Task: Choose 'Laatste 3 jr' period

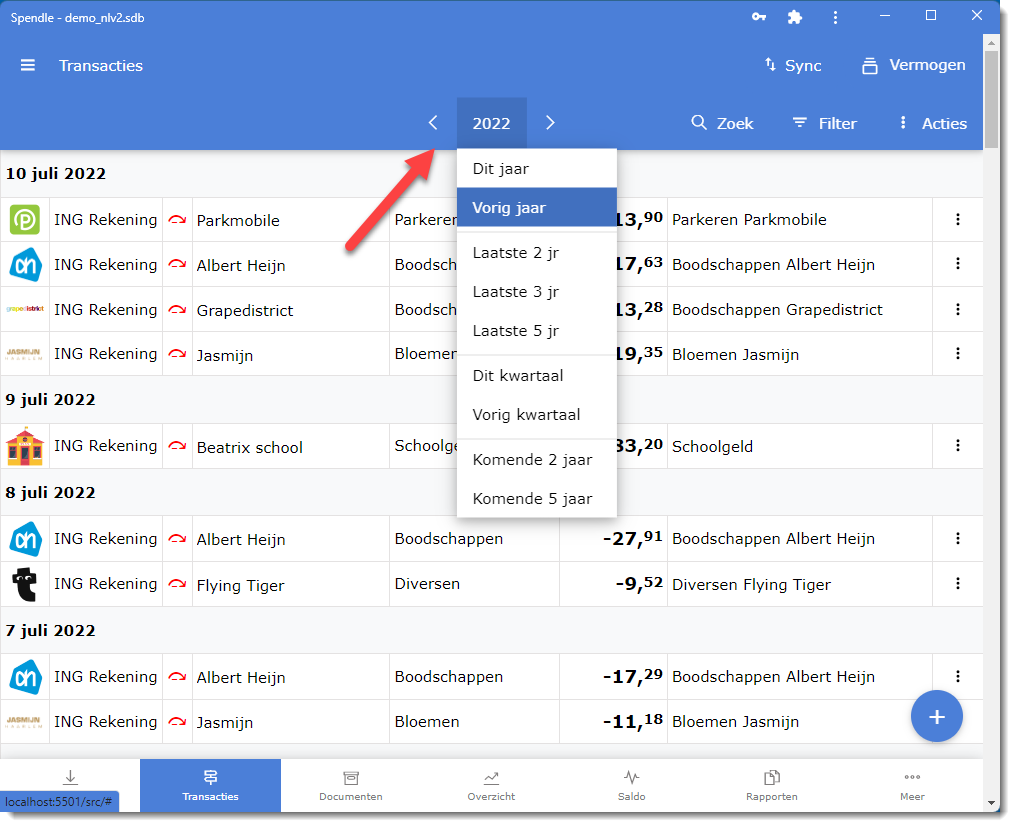Action: coord(537,292)
